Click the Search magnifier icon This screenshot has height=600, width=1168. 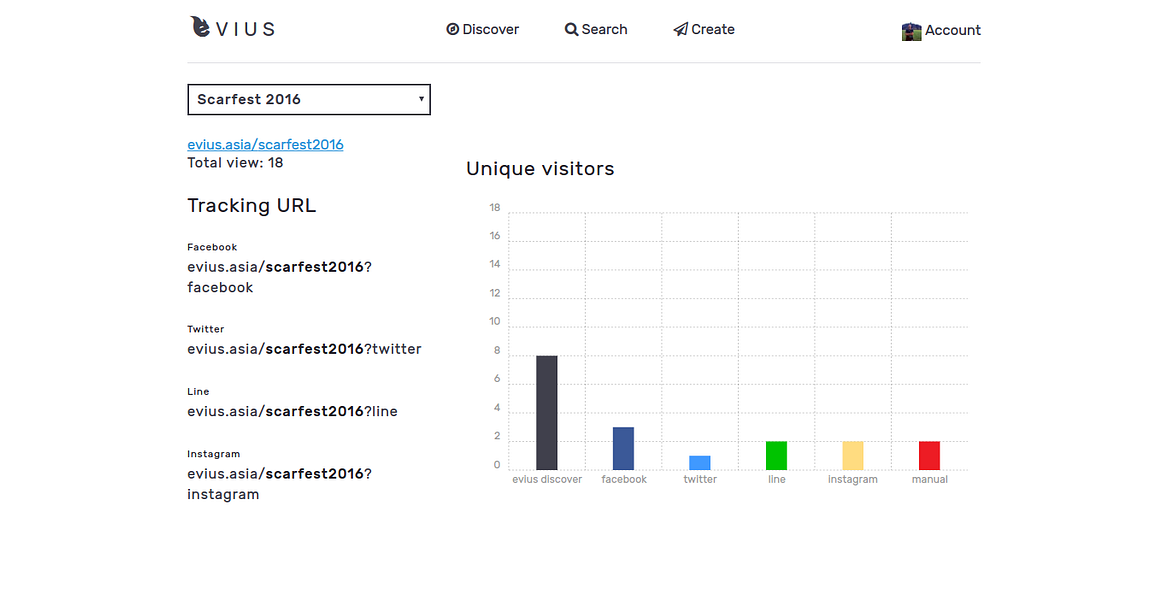click(x=571, y=29)
